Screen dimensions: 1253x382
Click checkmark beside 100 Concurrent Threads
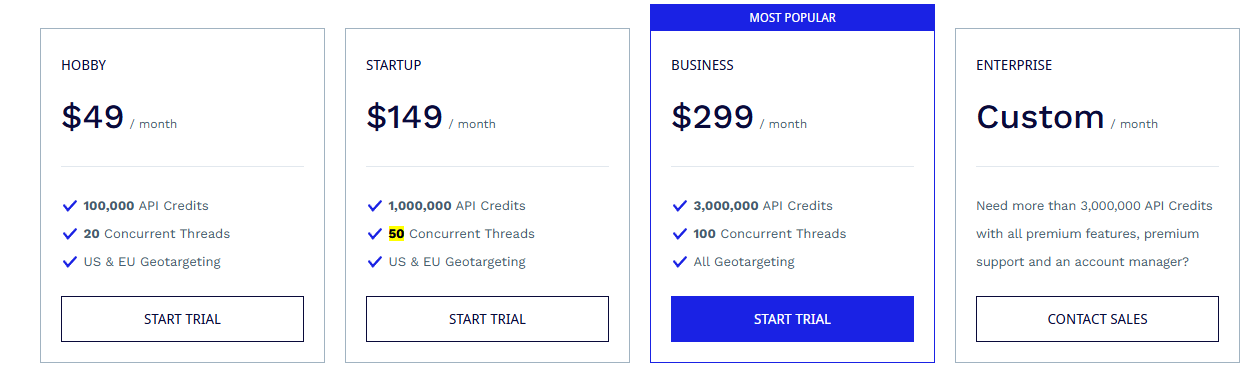point(679,234)
